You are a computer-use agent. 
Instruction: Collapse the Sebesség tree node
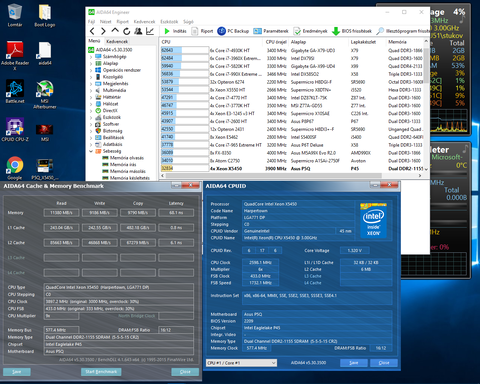91,151
